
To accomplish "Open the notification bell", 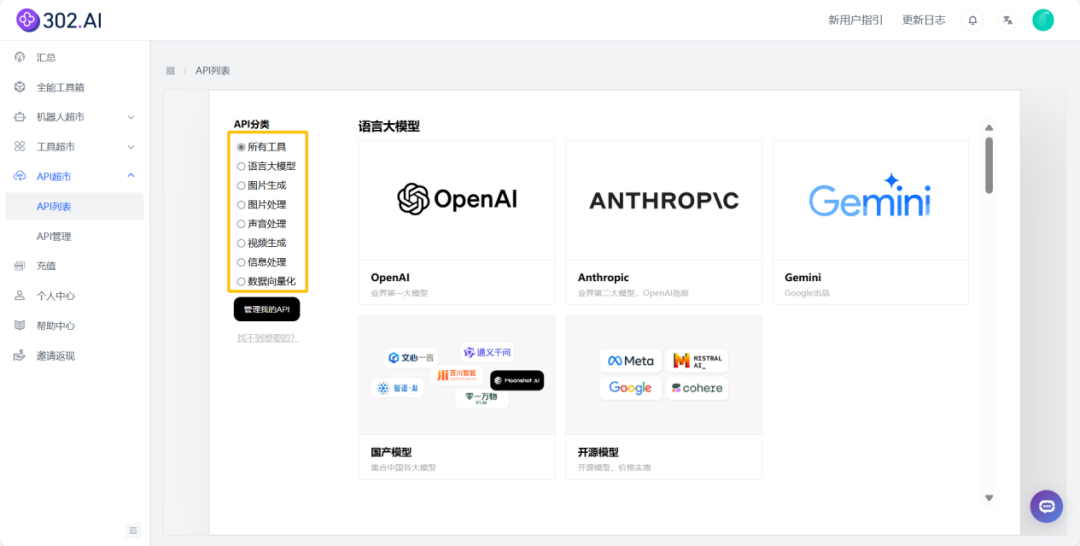I will [973, 20].
